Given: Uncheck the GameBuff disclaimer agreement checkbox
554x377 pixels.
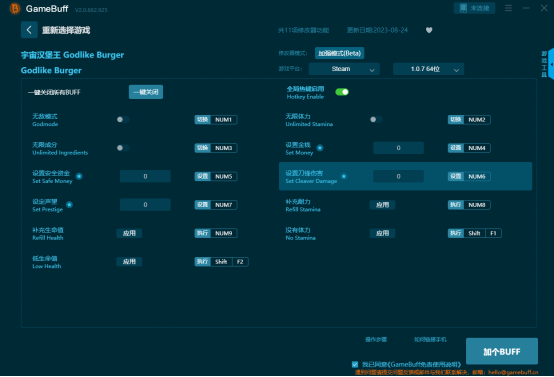Looking at the screenshot, I should (355, 364).
